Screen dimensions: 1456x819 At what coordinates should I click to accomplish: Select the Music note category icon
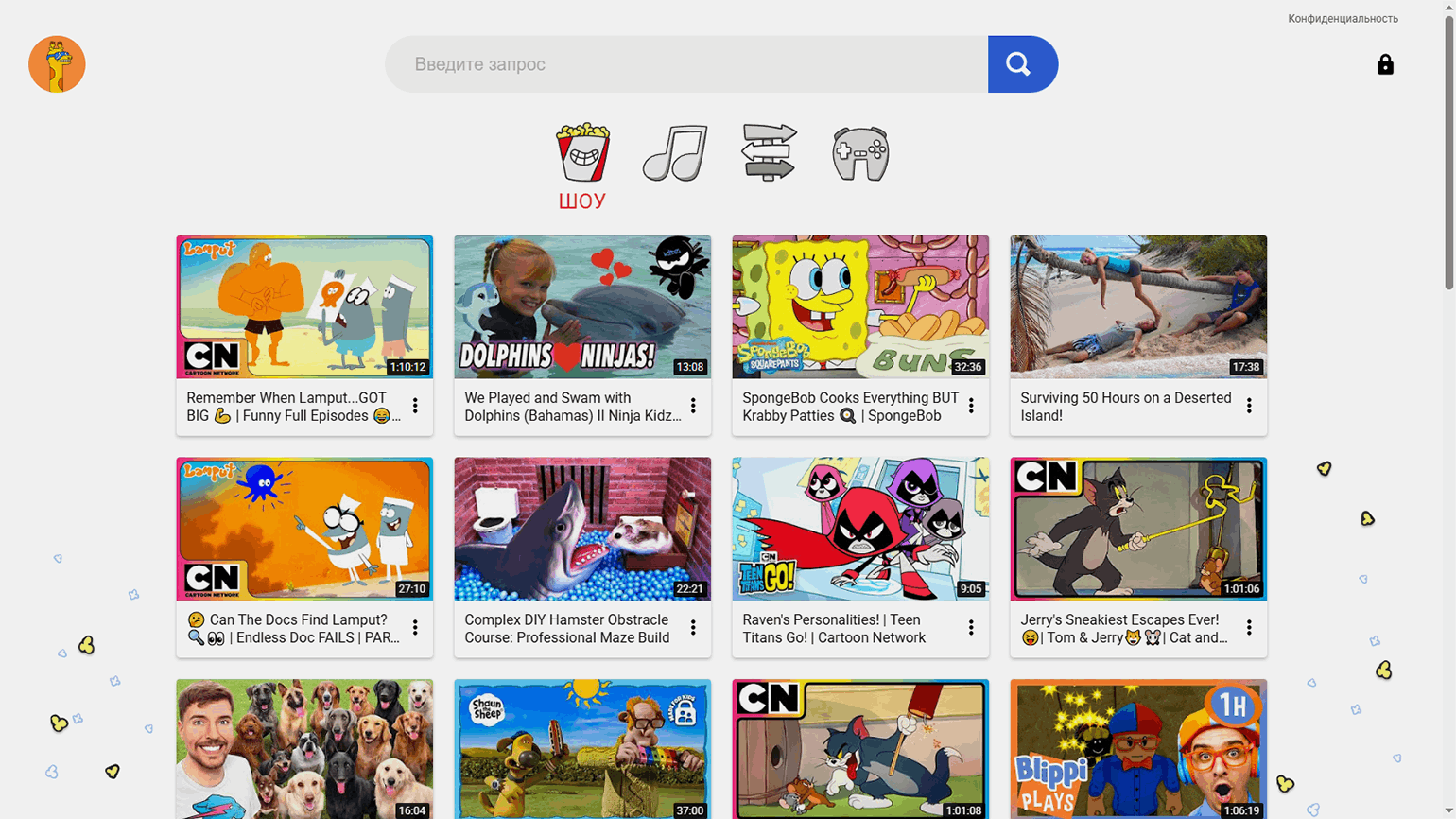click(x=675, y=152)
